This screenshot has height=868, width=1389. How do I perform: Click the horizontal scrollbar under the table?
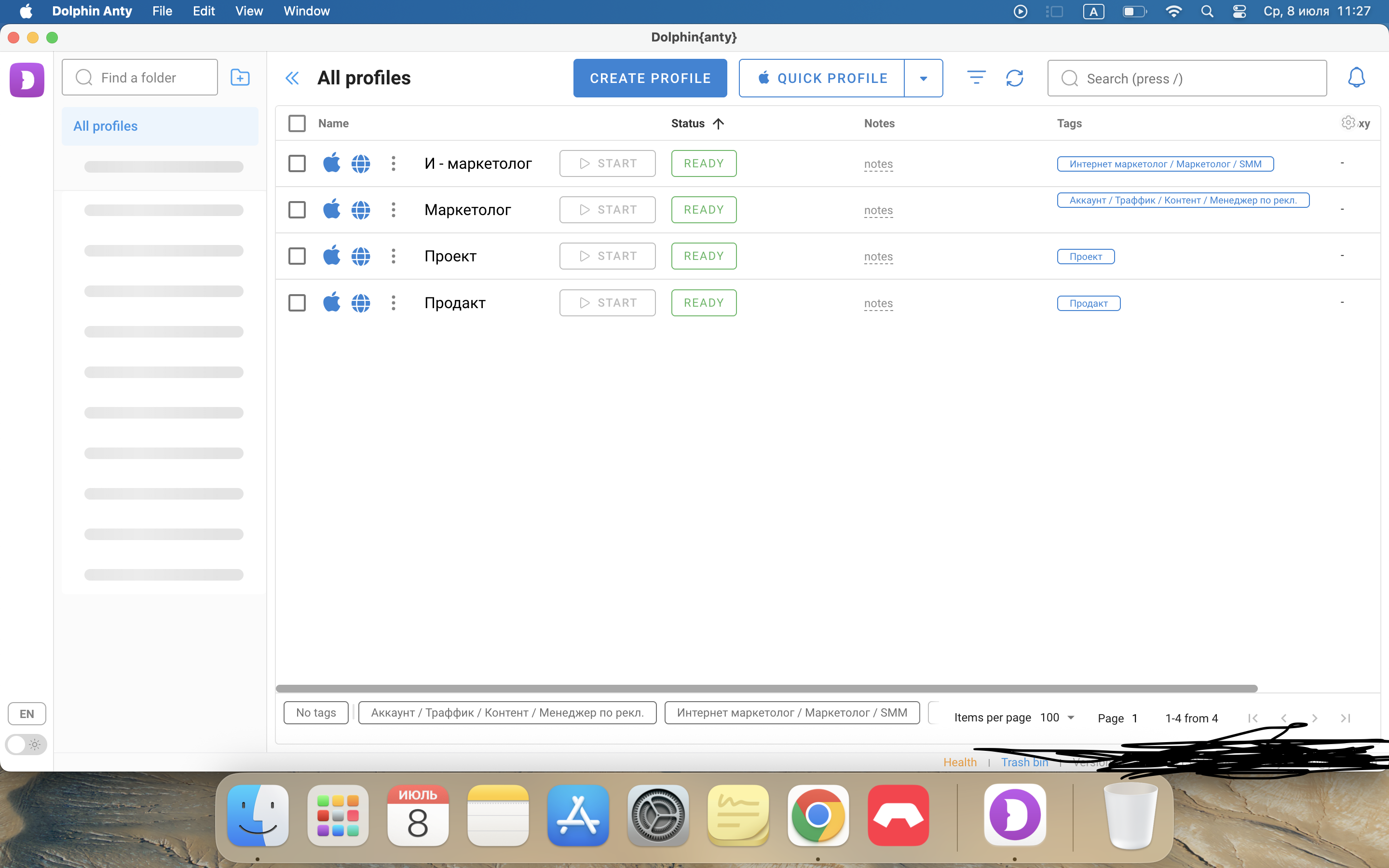767,688
